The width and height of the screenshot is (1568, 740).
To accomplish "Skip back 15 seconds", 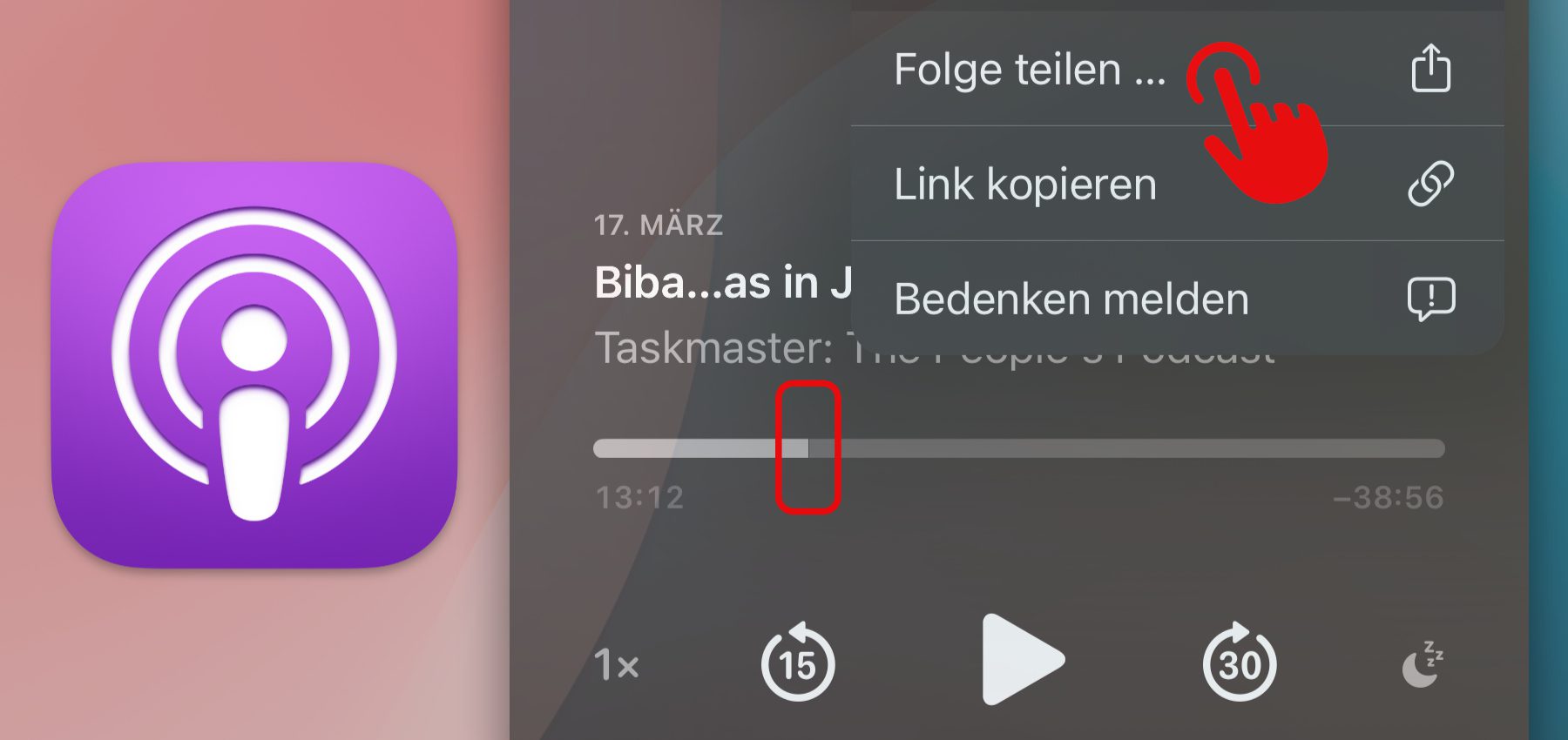I will [798, 663].
